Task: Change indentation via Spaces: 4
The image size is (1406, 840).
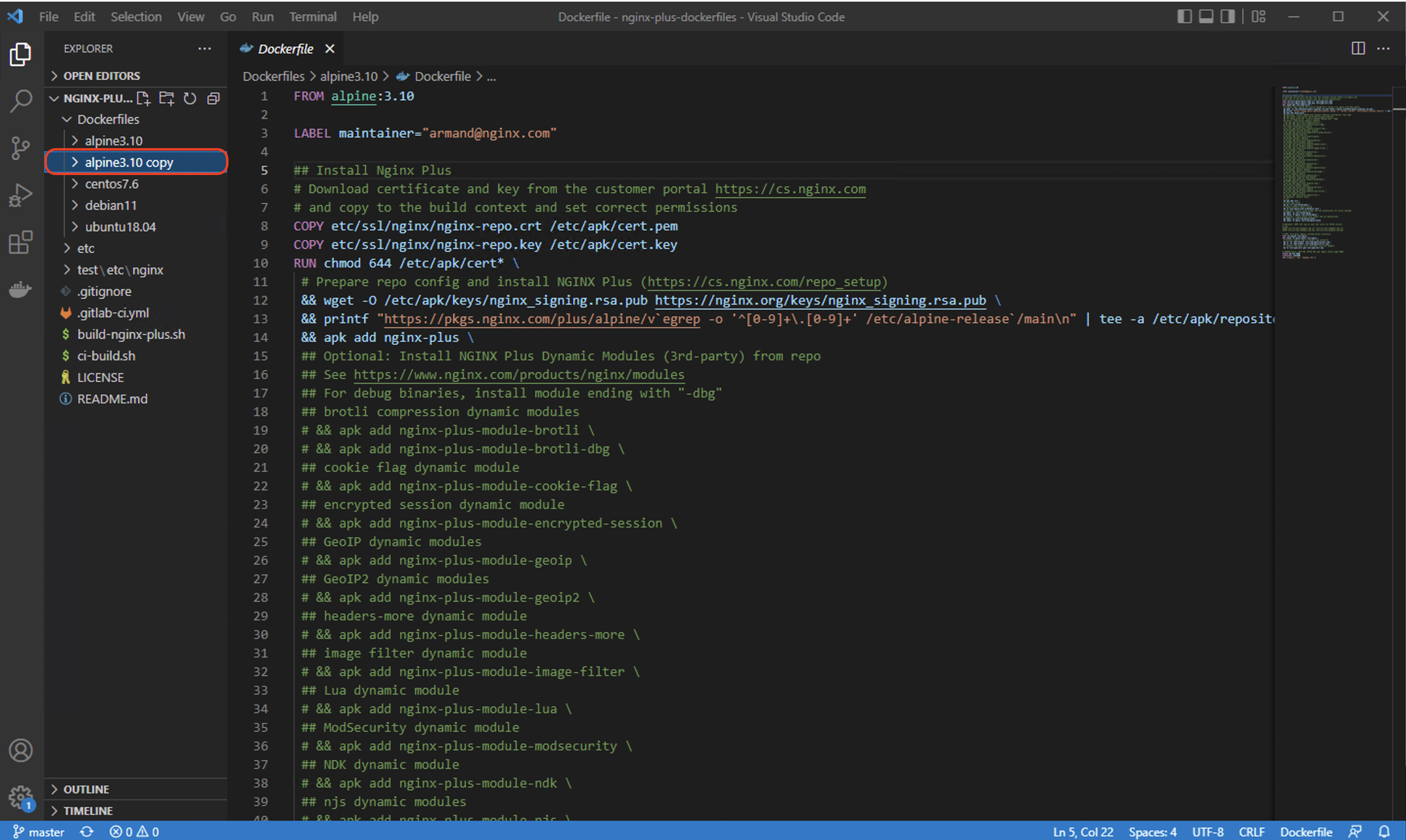Action: [x=1152, y=832]
